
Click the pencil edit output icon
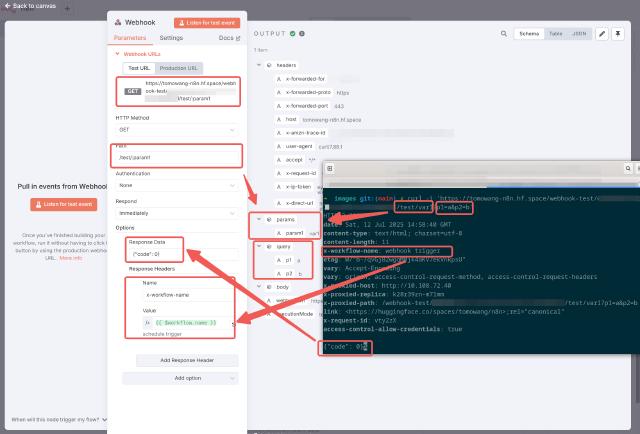tap(602, 33)
